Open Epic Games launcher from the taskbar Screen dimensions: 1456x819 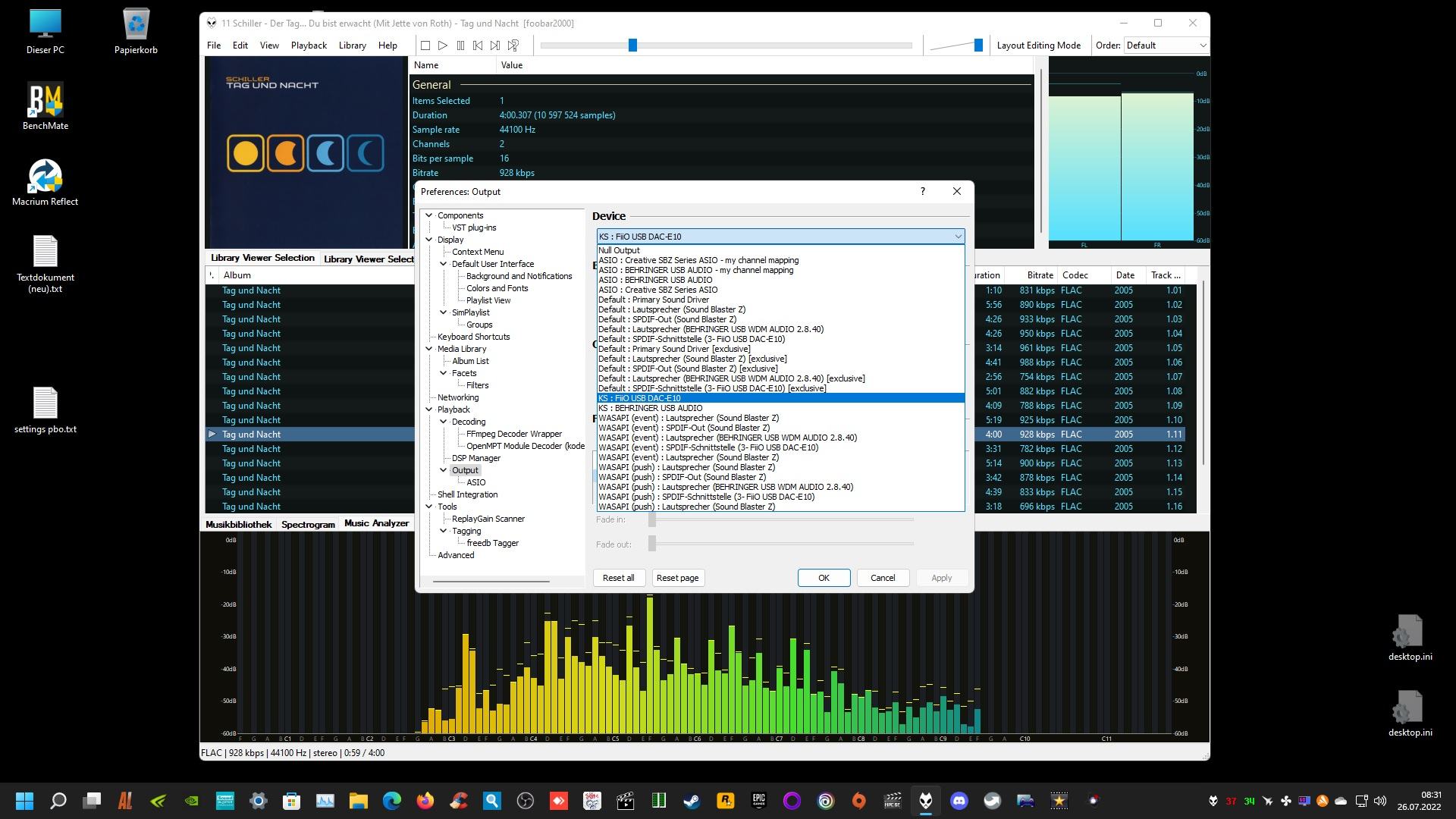pos(758,800)
